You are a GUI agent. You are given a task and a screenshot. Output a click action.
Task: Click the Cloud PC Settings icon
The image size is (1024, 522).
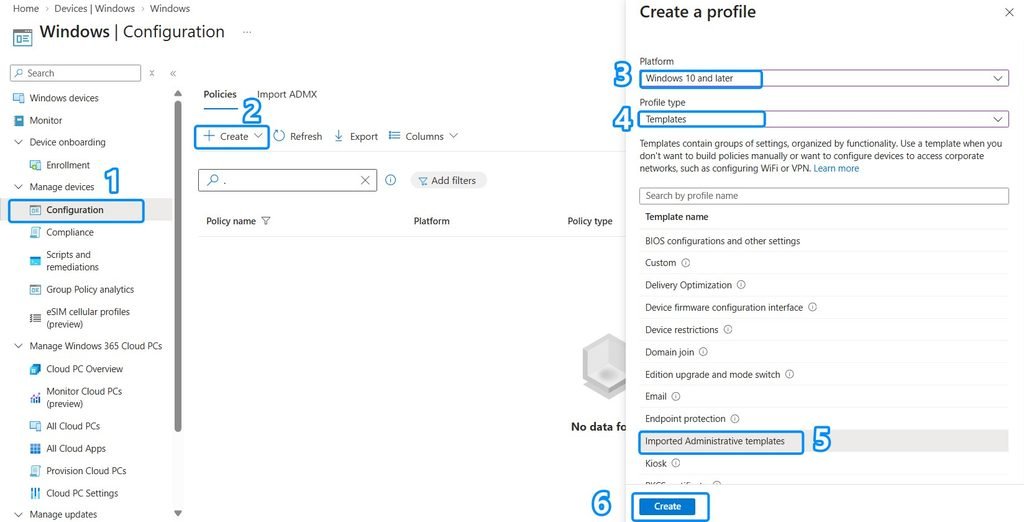35,493
